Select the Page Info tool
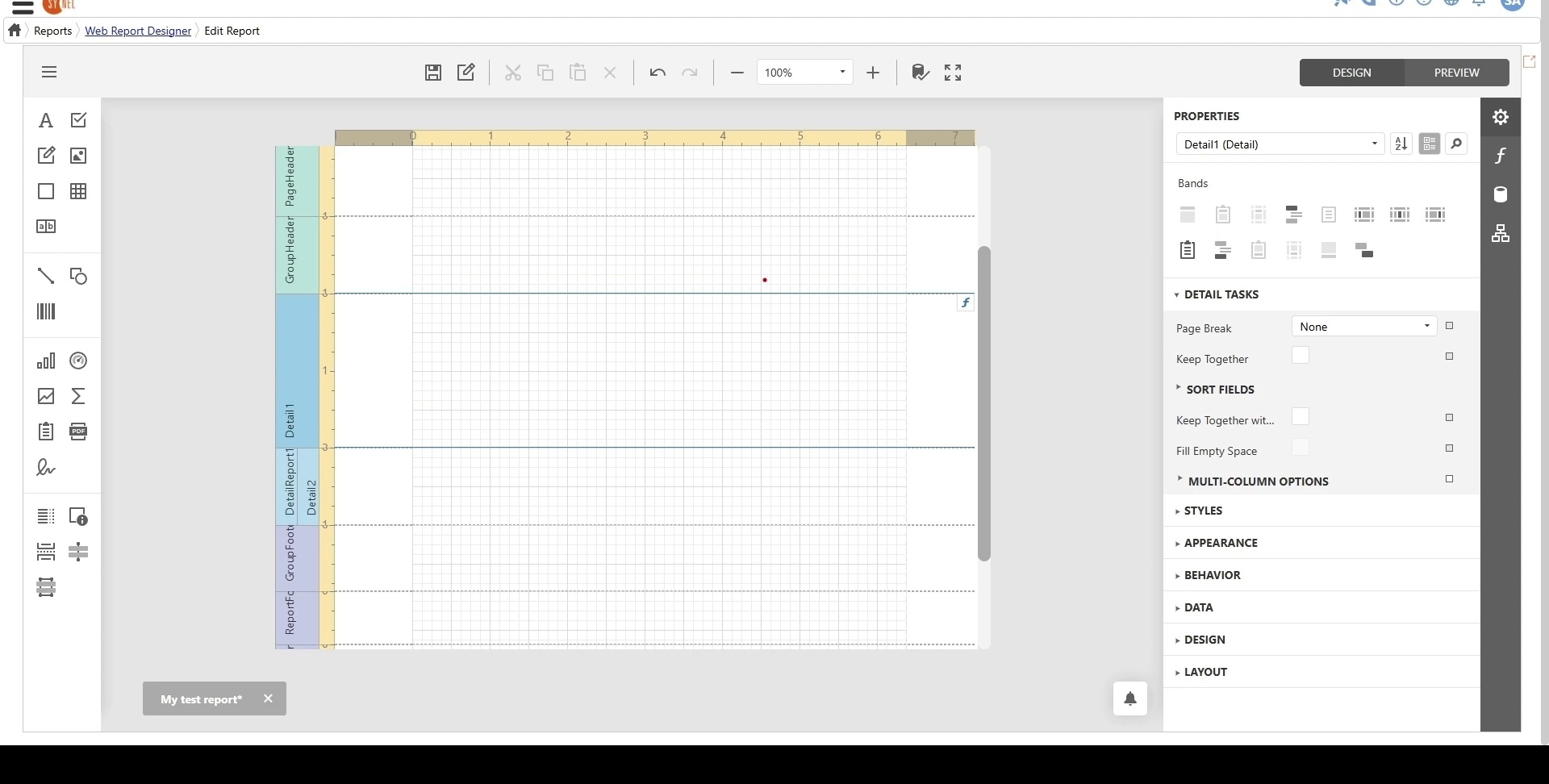This screenshot has height=784, width=1549. 78,516
